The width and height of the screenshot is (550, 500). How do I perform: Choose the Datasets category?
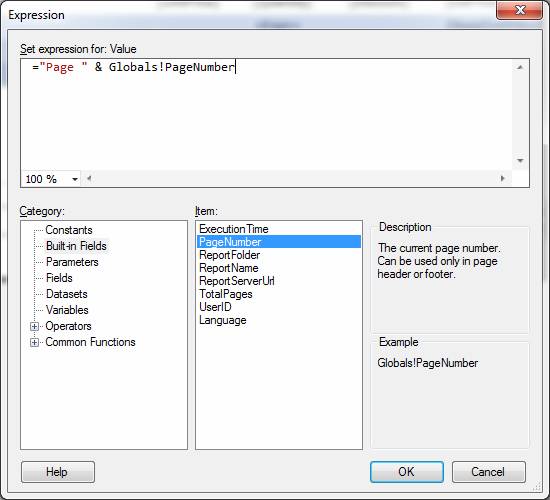66,294
